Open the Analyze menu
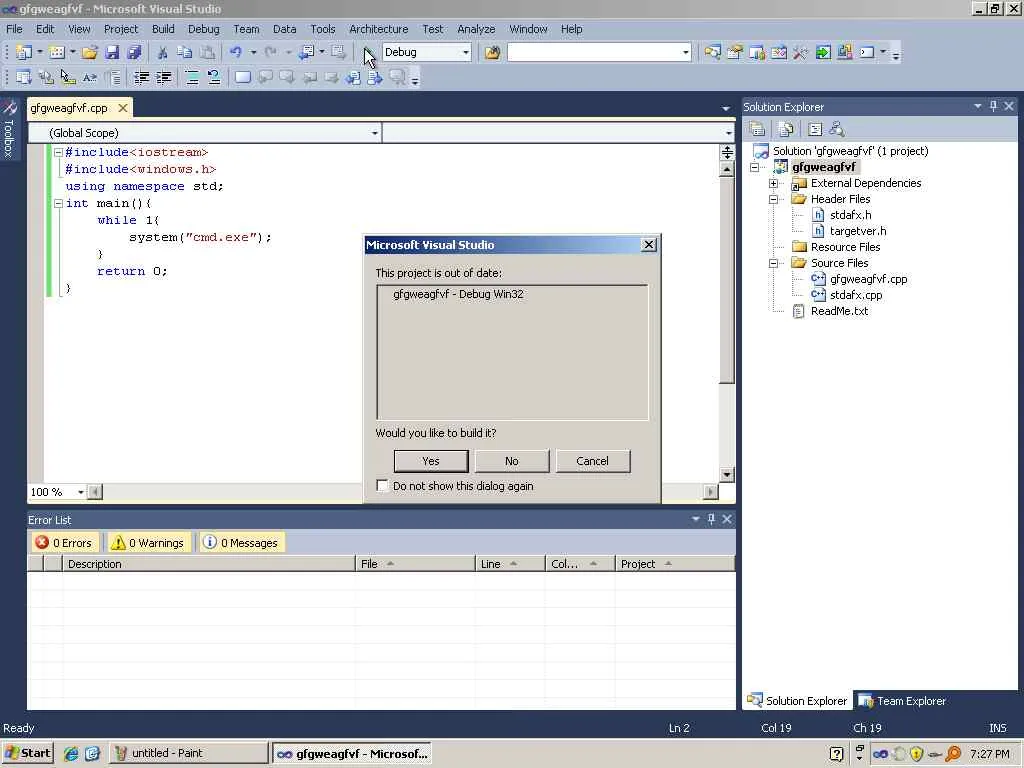Image resolution: width=1024 pixels, height=768 pixels. pos(476,29)
